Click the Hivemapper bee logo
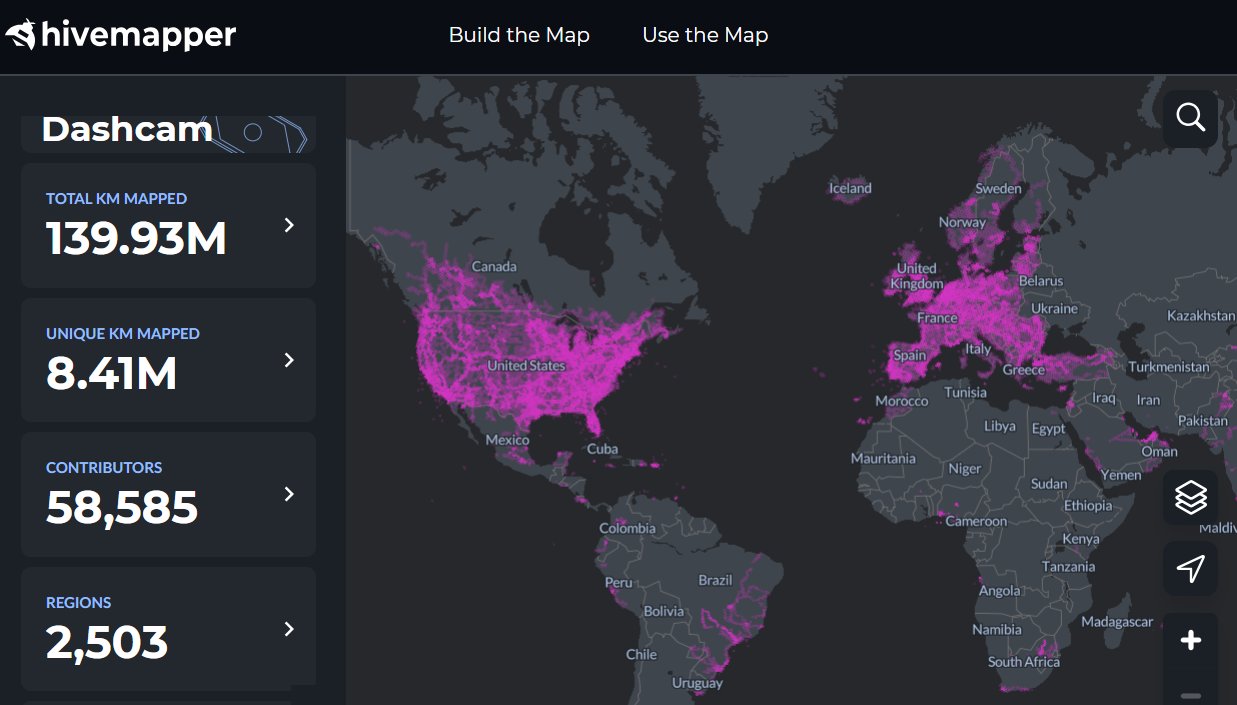 click(20, 33)
